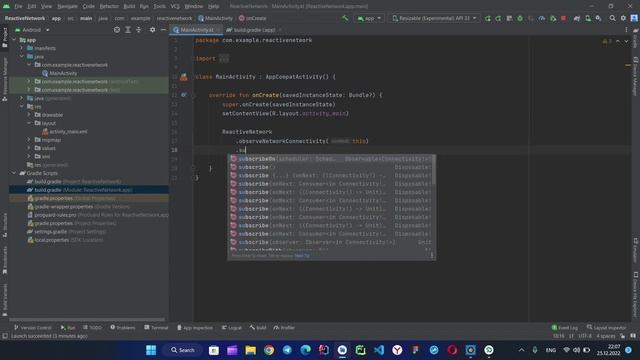Image resolution: width=640 pixels, height=360 pixels.
Task: Expand the drawable folder
Action: click(29, 115)
